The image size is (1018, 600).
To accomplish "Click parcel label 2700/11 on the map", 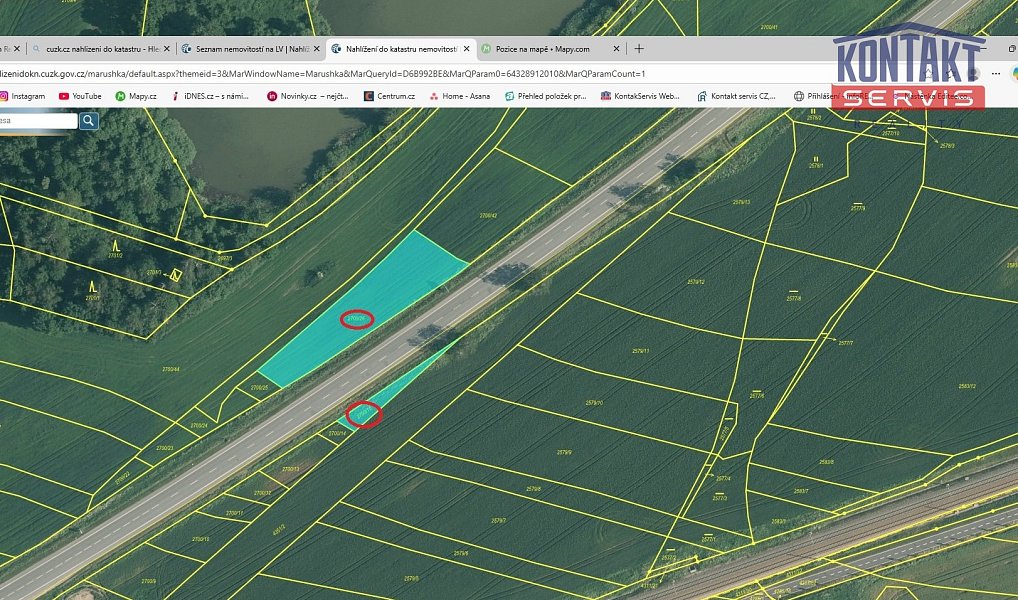I will pyautogui.click(x=234, y=513).
